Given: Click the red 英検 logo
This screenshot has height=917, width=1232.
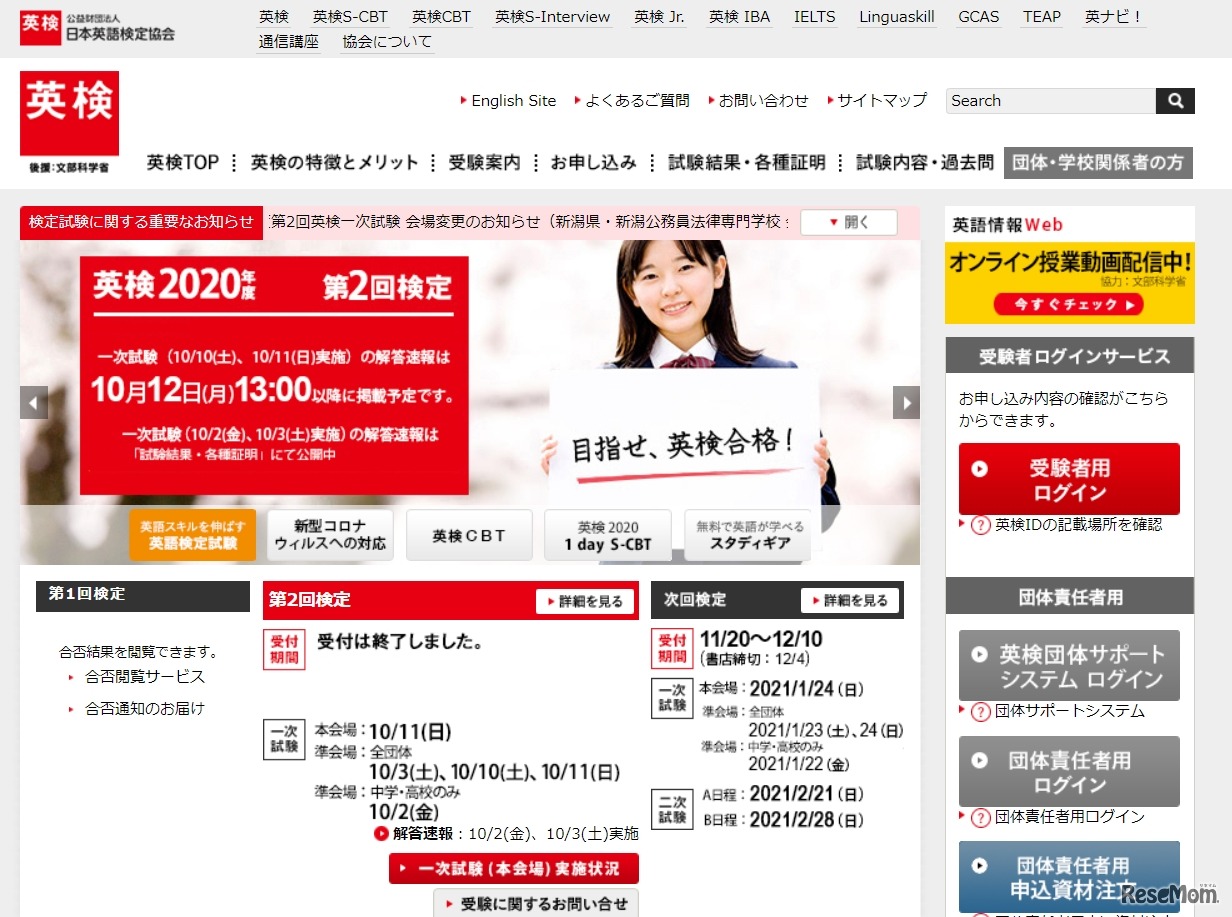Looking at the screenshot, I should click(69, 113).
